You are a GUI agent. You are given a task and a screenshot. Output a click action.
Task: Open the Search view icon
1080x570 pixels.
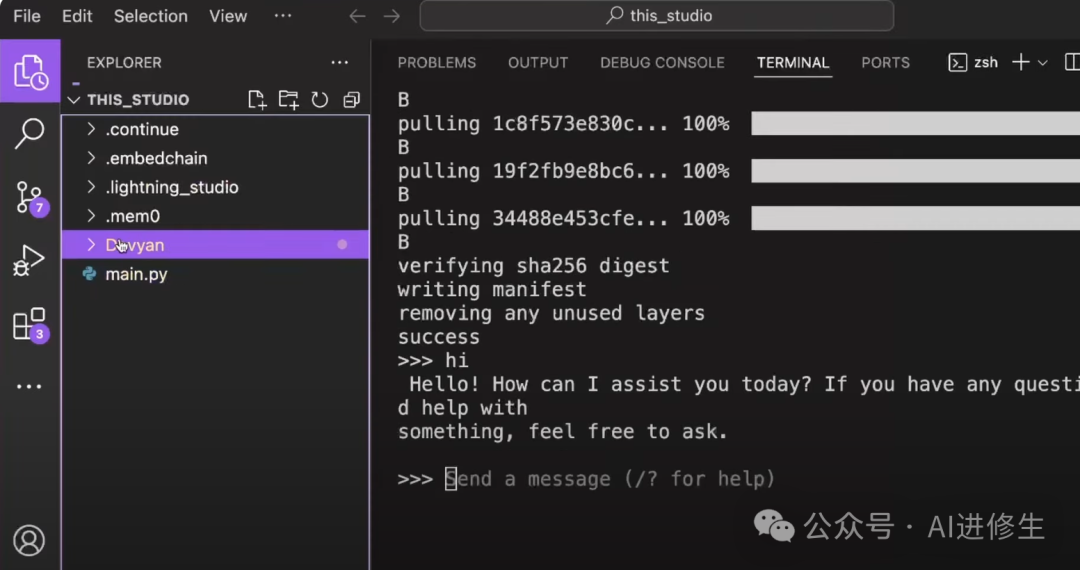(x=30, y=134)
